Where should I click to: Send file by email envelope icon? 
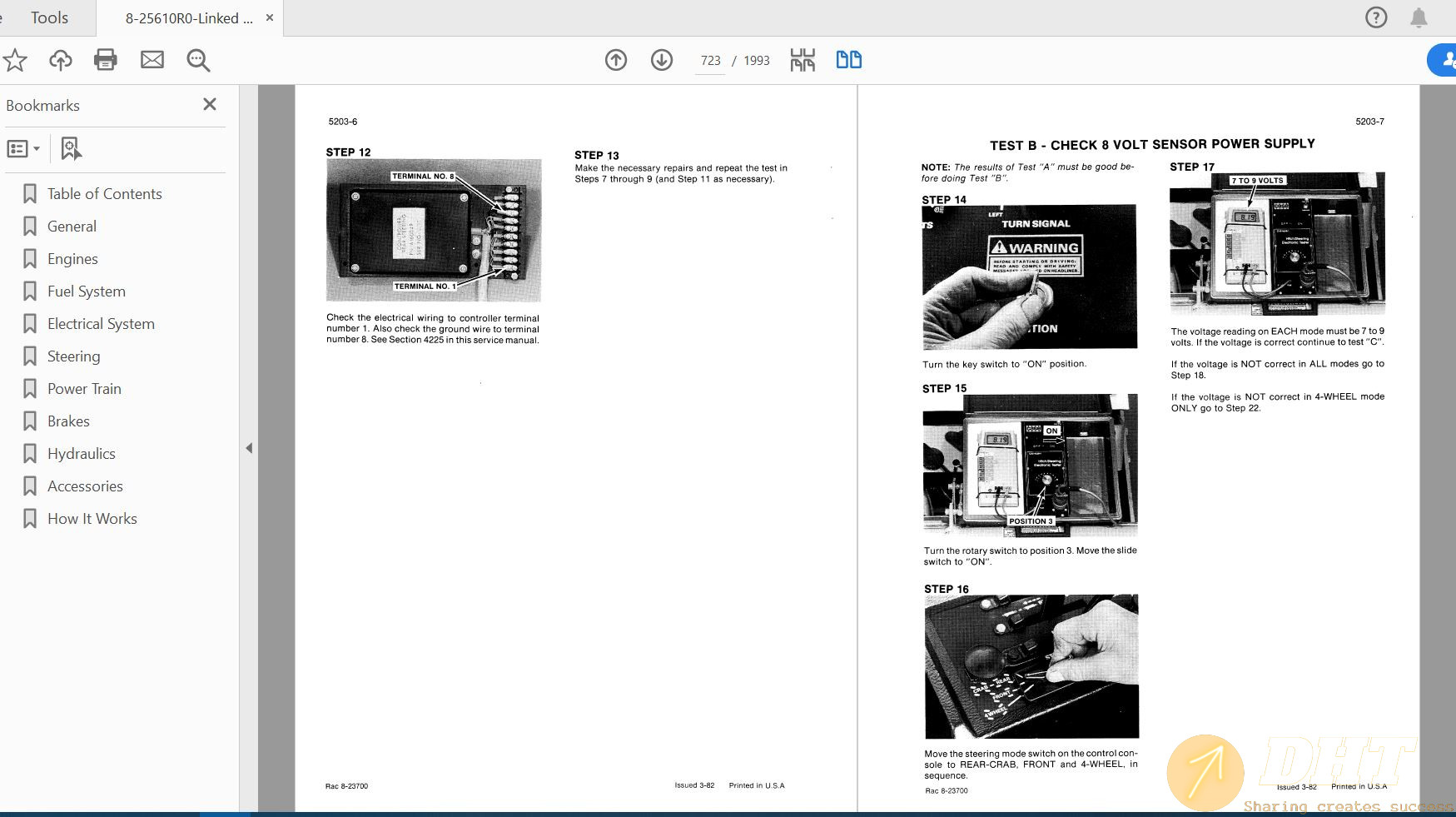coord(152,60)
